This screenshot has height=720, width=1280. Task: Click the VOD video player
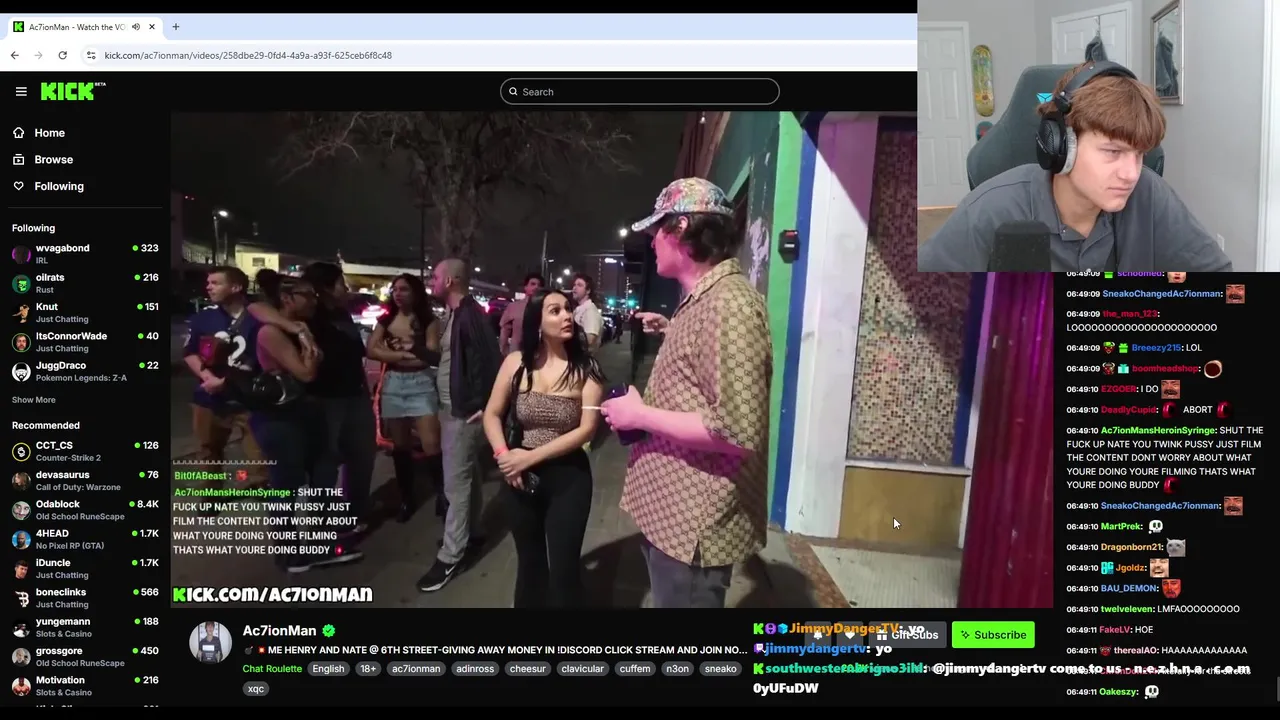click(612, 359)
